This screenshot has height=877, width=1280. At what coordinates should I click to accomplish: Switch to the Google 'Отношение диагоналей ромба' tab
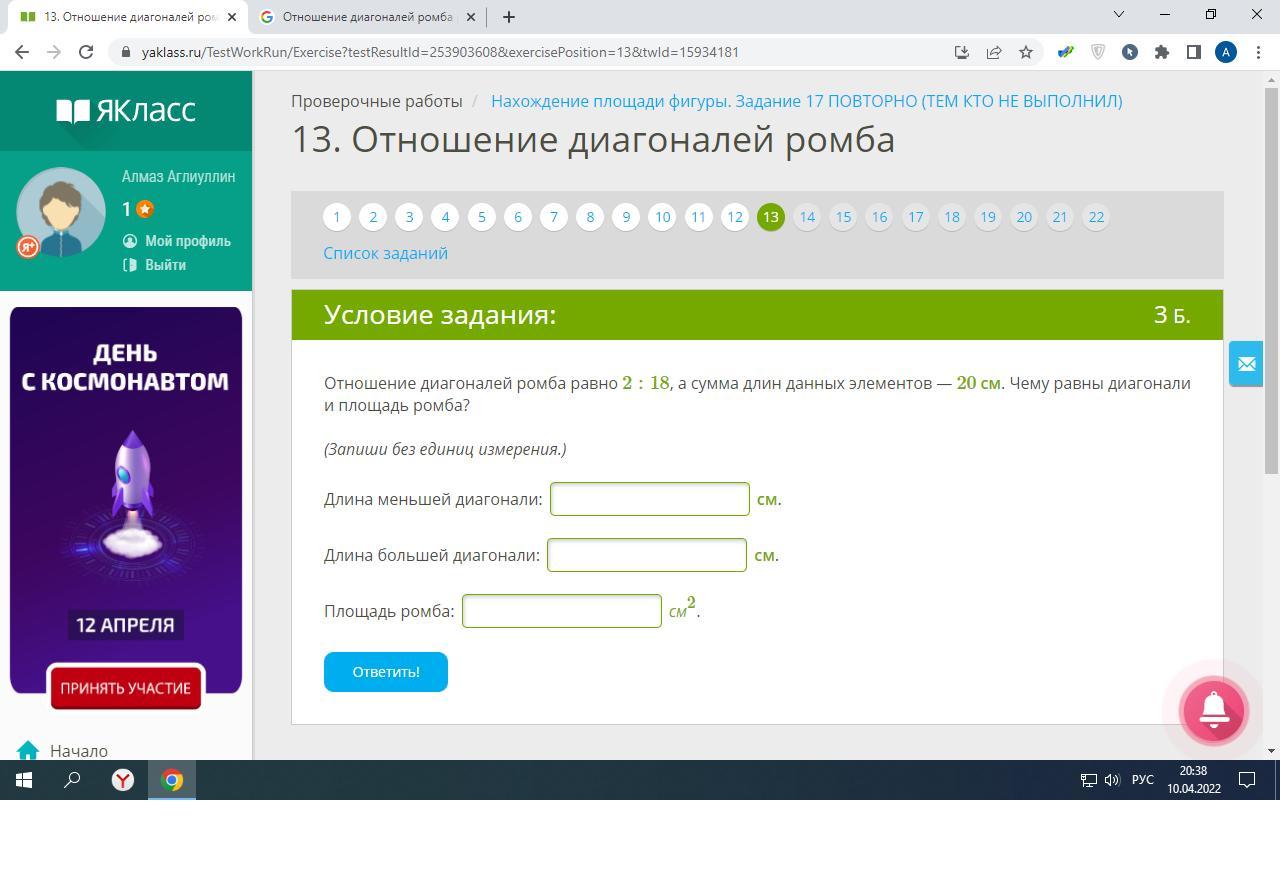[x=367, y=16]
